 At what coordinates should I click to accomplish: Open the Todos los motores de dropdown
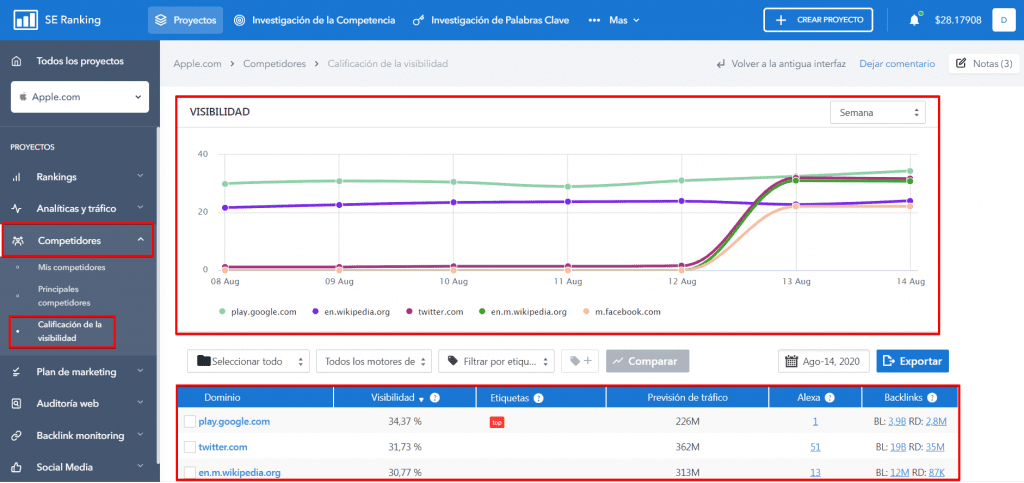click(374, 361)
